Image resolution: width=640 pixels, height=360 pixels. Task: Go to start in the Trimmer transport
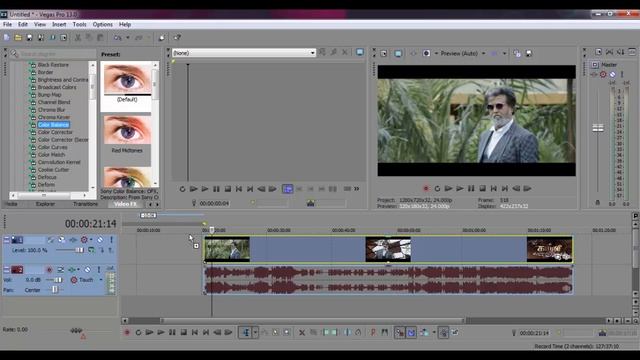pyautogui.click(x=239, y=189)
